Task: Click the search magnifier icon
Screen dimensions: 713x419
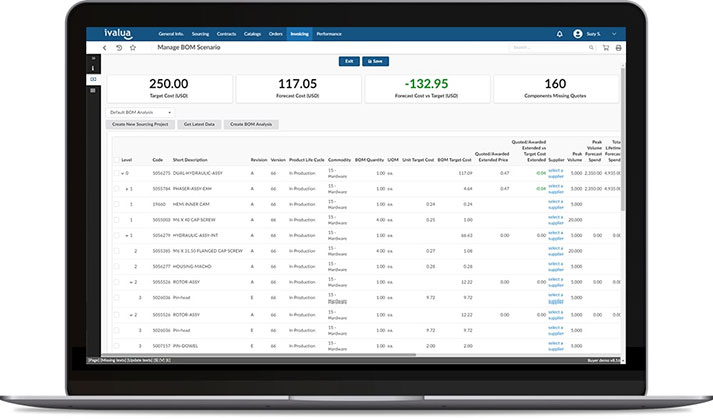Action: tap(591, 47)
